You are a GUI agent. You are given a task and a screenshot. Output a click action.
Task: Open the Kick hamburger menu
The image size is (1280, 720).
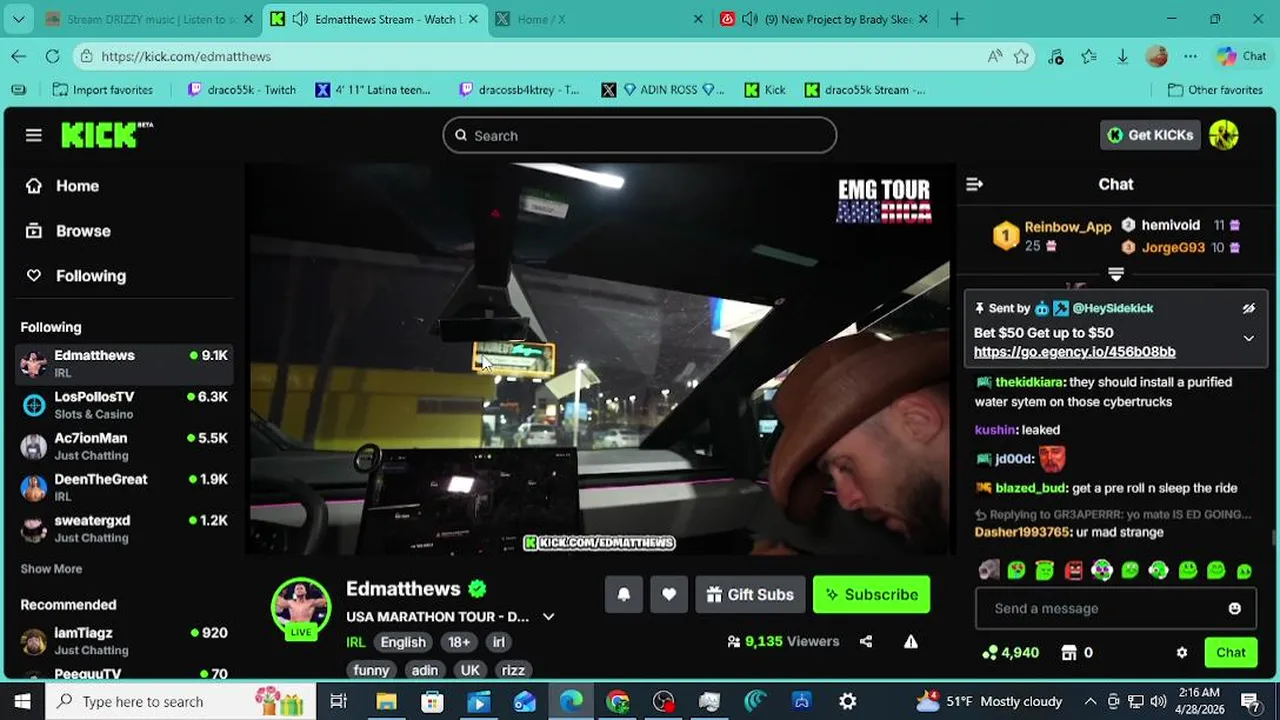coord(34,135)
